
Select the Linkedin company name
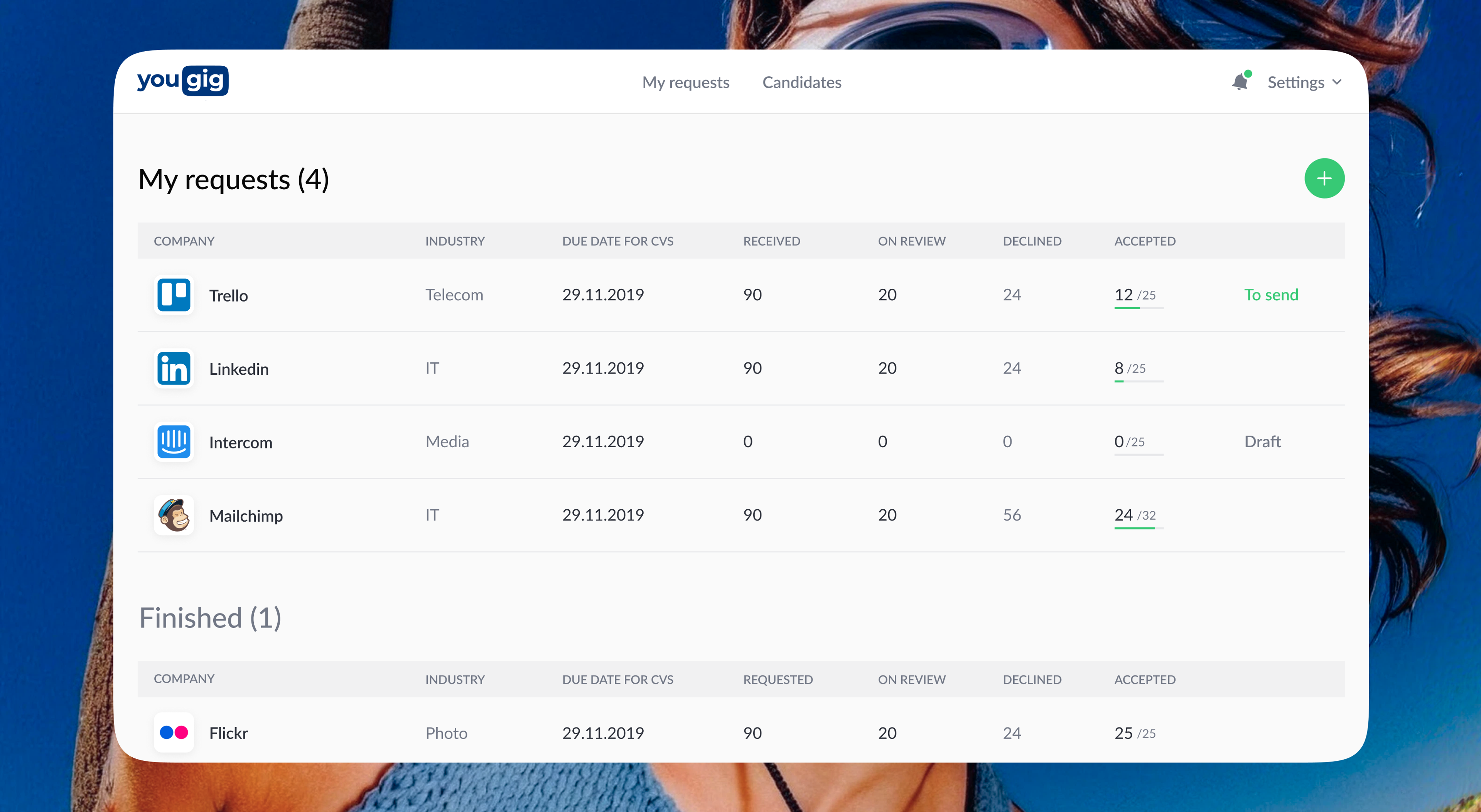click(239, 369)
